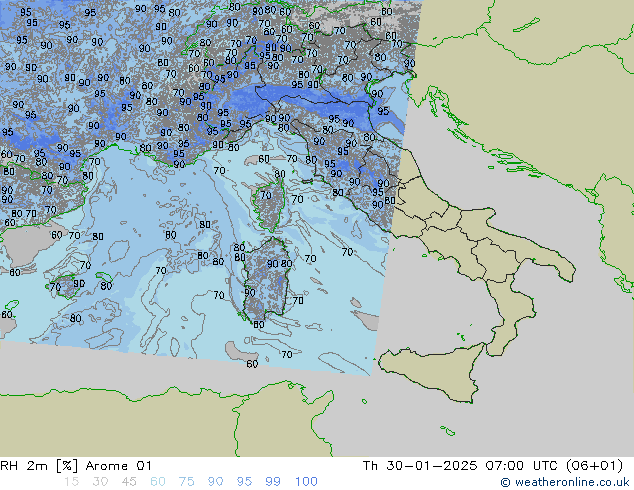Click the legend value 95 in the bottom scale

[244, 482]
